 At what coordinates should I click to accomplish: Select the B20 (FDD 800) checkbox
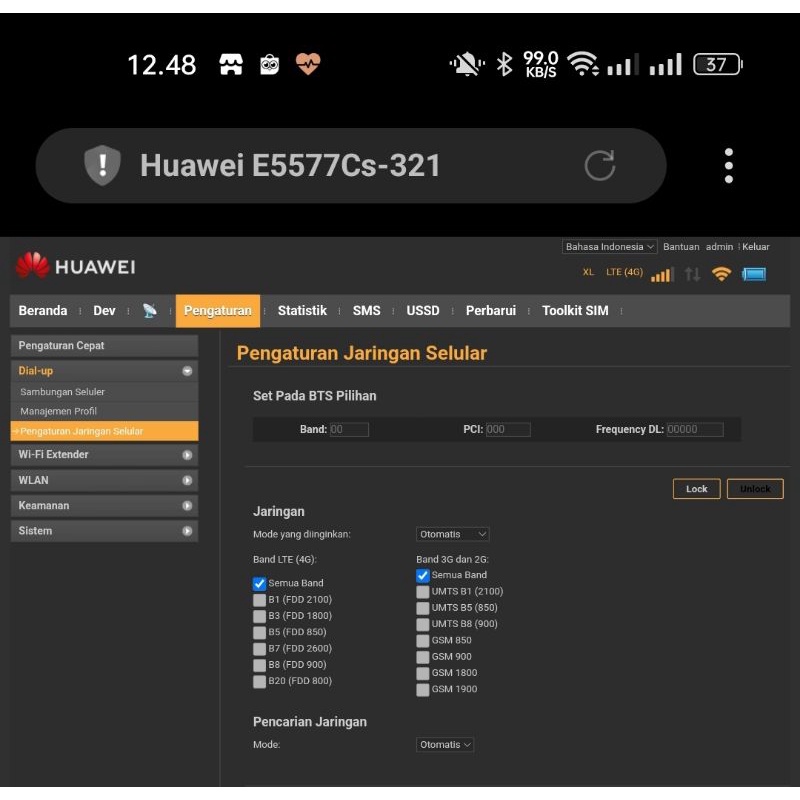click(x=259, y=681)
